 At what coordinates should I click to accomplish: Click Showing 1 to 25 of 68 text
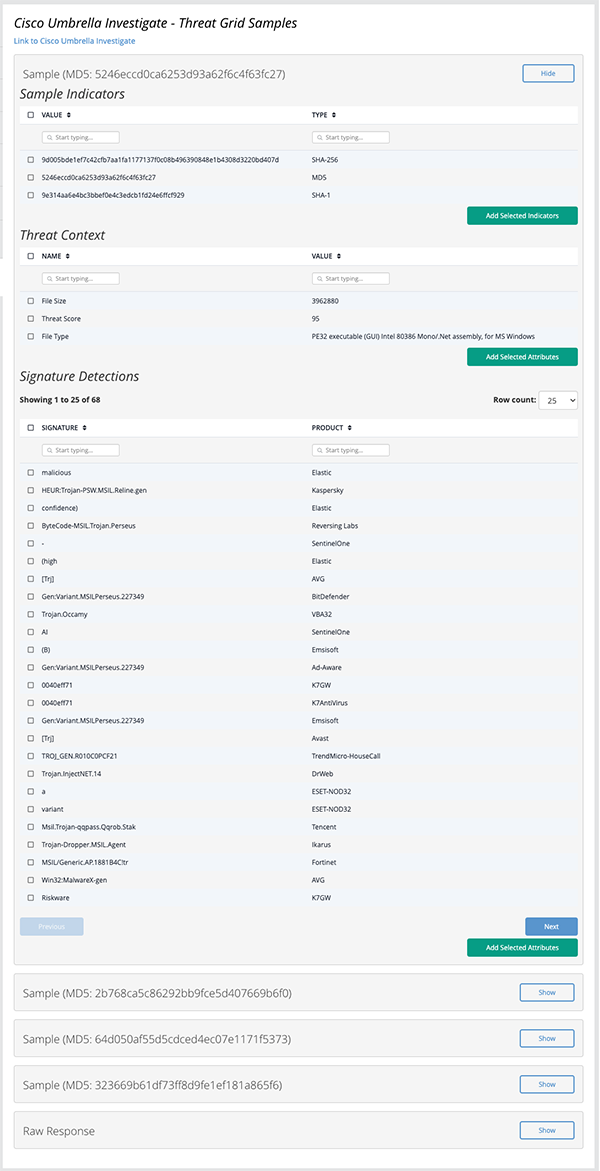click(61, 400)
